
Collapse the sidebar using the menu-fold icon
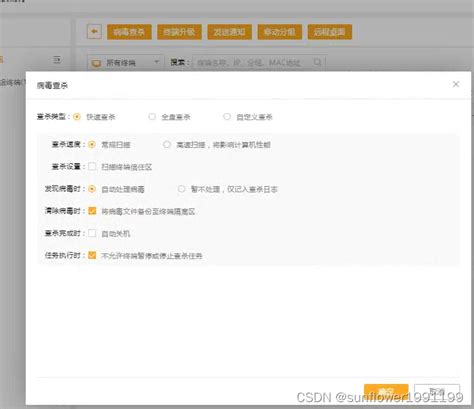57,60
